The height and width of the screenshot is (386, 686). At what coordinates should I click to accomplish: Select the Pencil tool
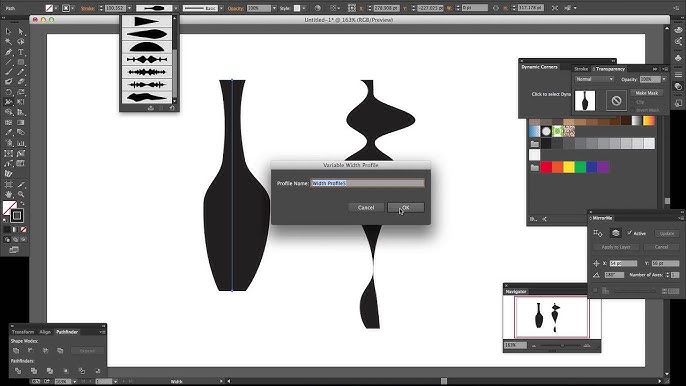pyautogui.click(x=21, y=72)
